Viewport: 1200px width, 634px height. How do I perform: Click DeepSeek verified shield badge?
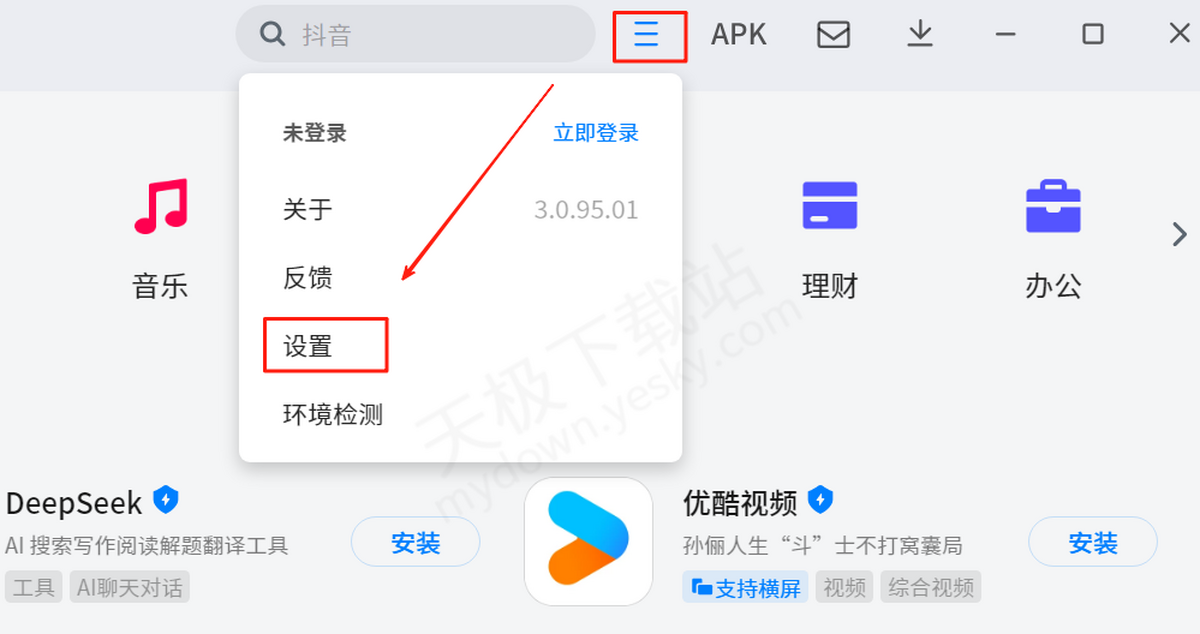[x=165, y=499]
